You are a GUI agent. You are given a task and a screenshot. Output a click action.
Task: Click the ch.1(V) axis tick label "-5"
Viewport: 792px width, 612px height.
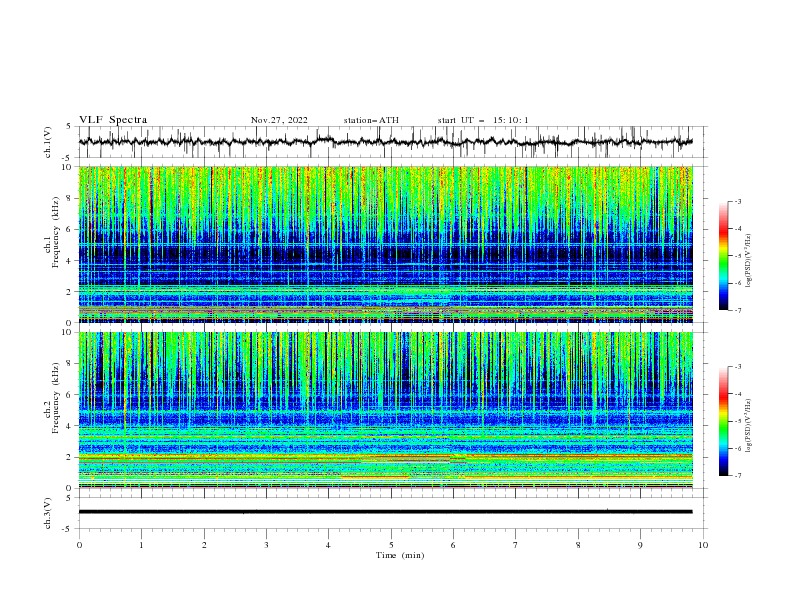click(x=67, y=158)
